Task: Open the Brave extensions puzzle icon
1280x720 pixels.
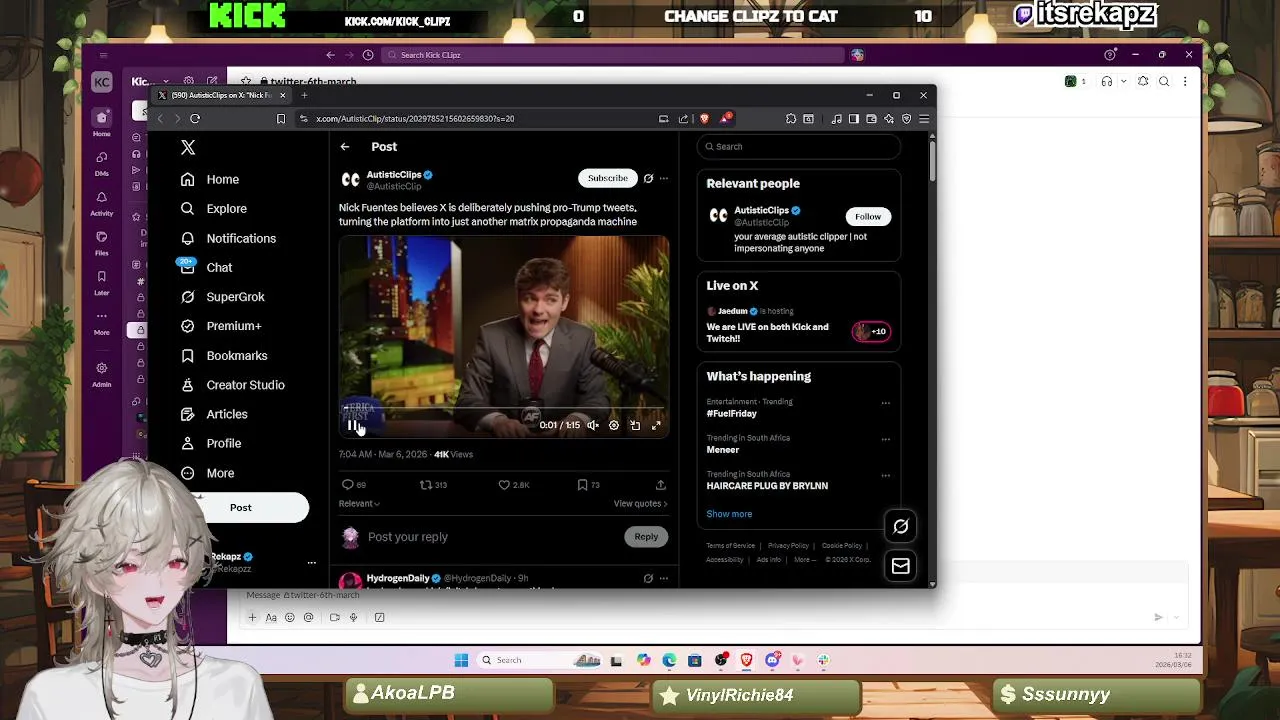Action: coord(791,119)
